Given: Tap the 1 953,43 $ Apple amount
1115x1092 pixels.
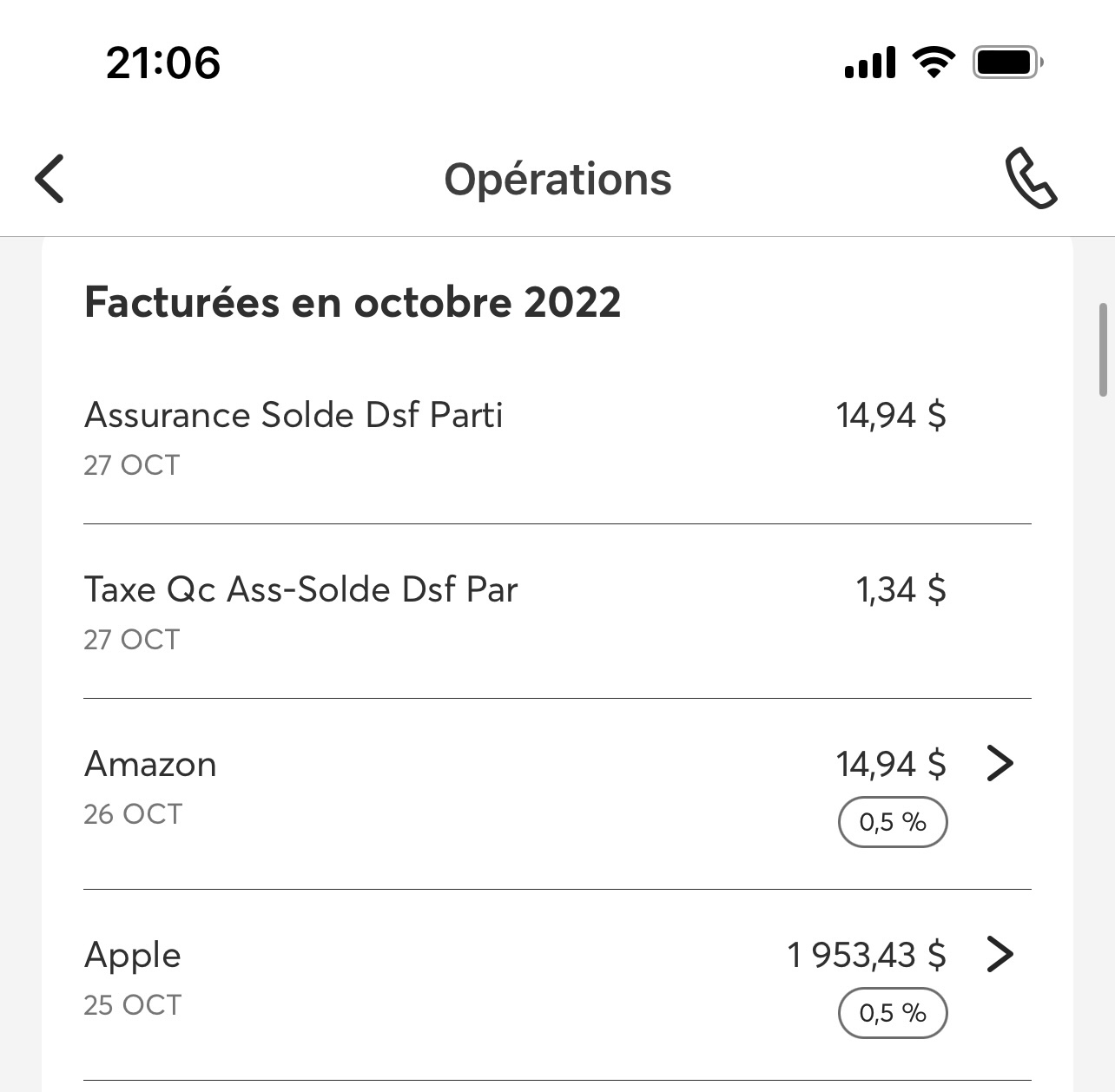Looking at the screenshot, I should 866,956.
